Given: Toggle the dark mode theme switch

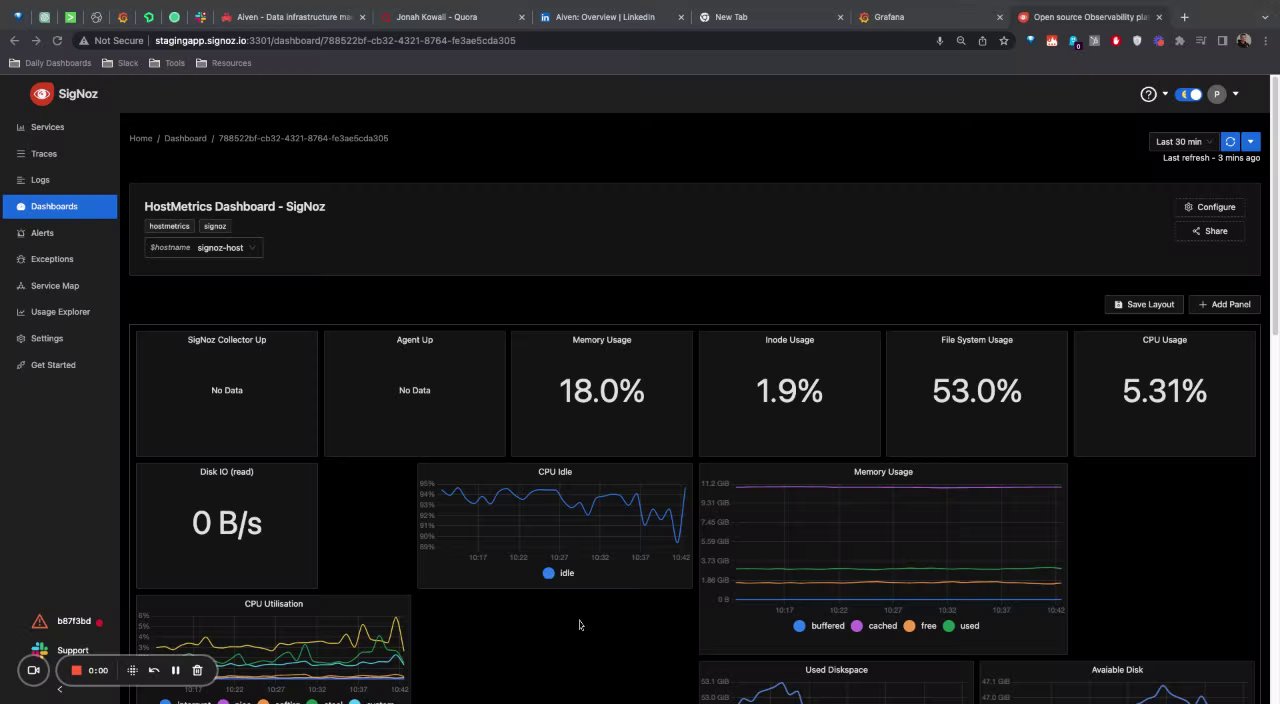Looking at the screenshot, I should pos(1189,94).
